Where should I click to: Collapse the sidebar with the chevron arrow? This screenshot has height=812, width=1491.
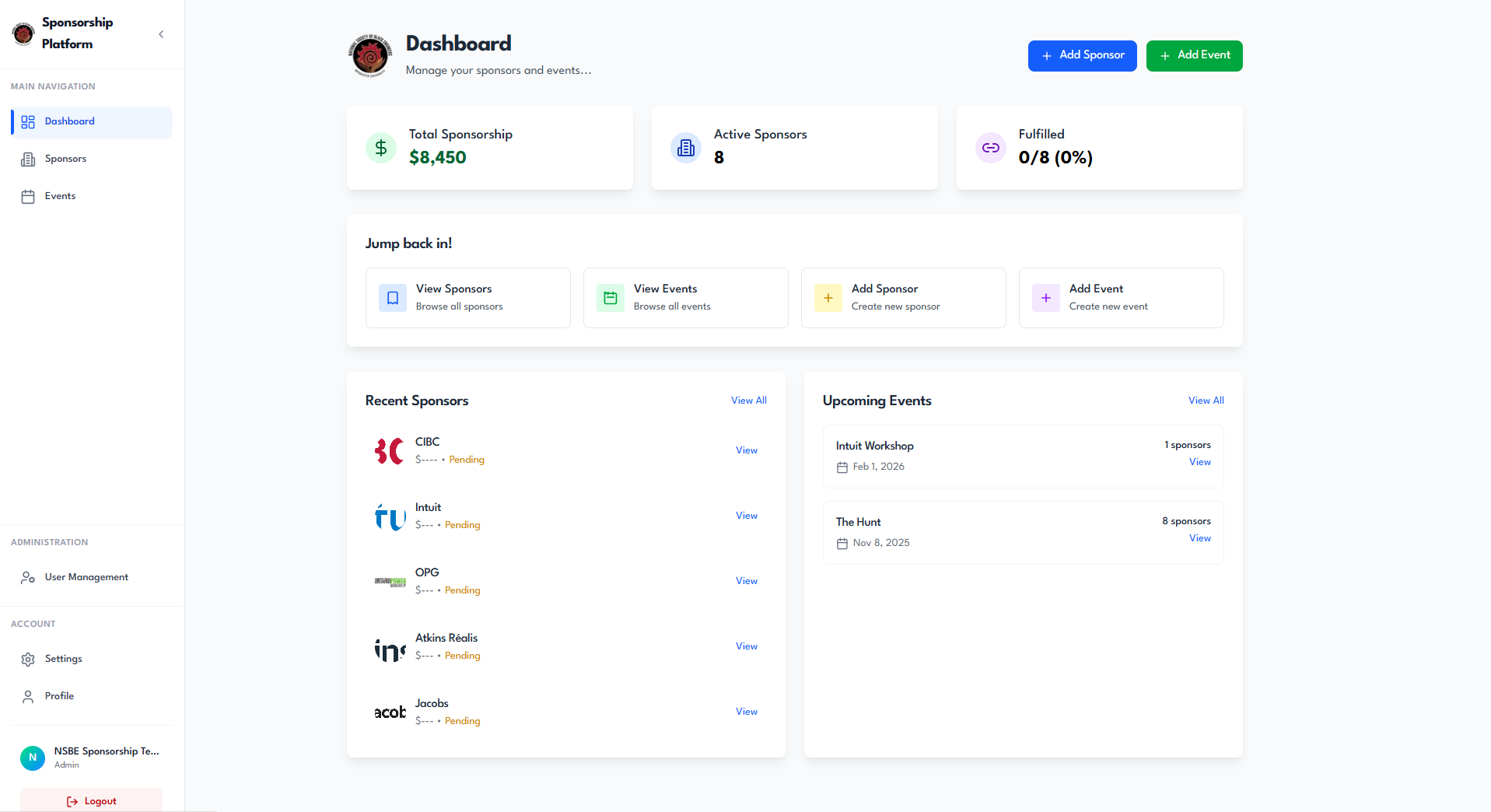click(161, 34)
